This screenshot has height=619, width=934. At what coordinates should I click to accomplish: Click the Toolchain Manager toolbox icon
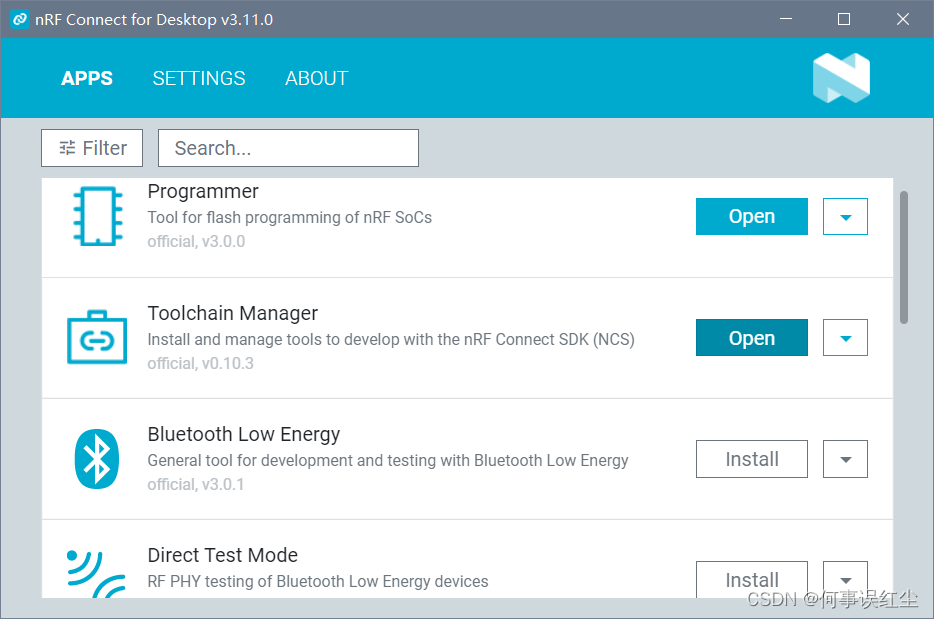[97, 338]
